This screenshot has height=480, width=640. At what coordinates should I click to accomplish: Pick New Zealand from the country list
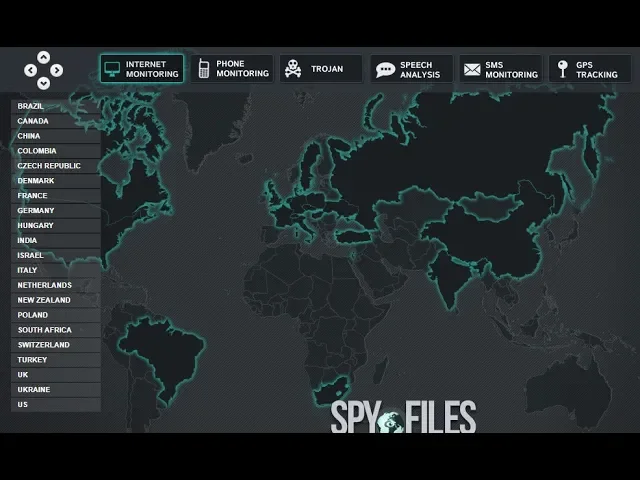56,300
